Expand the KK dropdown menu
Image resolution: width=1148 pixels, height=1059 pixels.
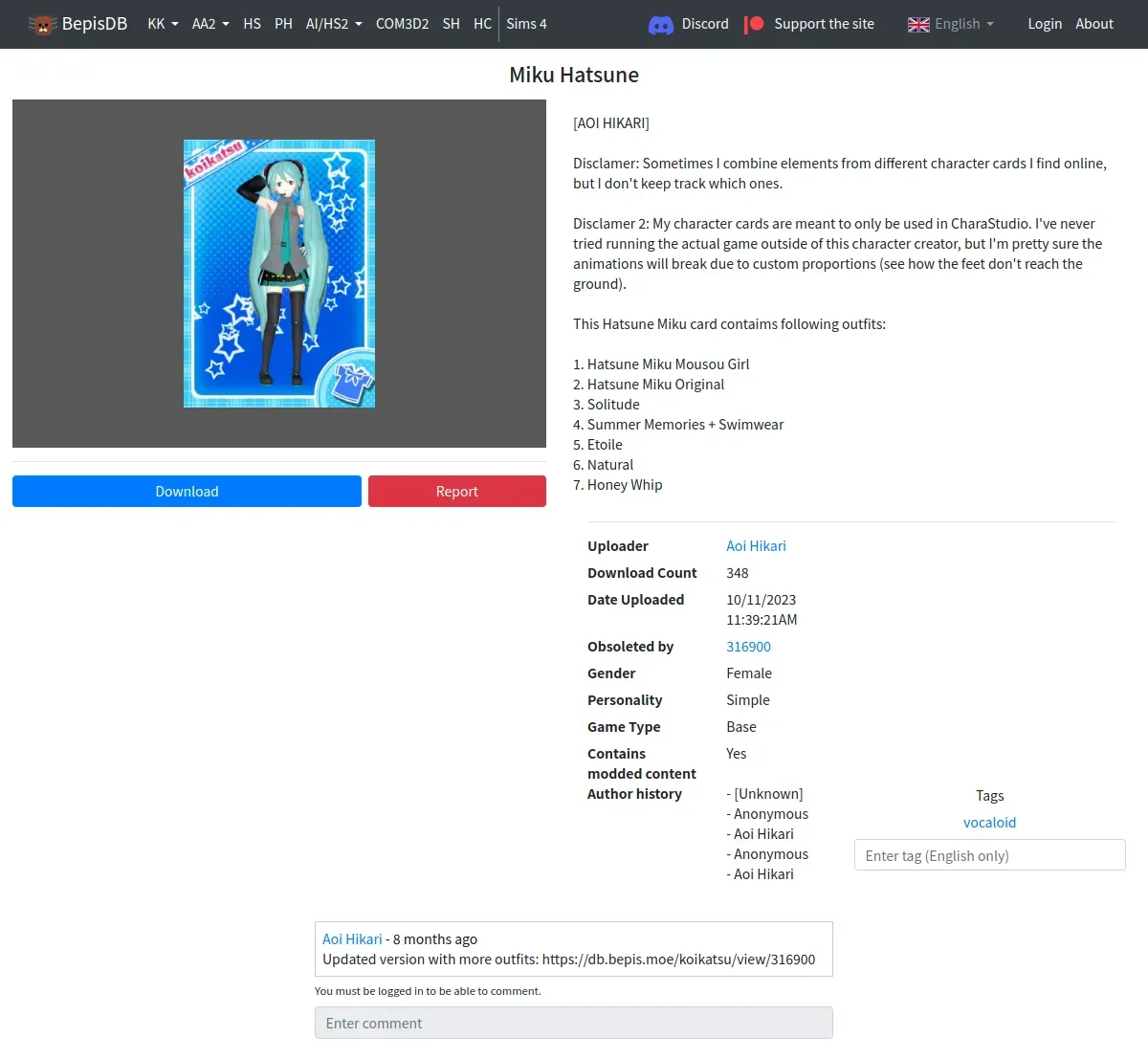pyautogui.click(x=163, y=24)
